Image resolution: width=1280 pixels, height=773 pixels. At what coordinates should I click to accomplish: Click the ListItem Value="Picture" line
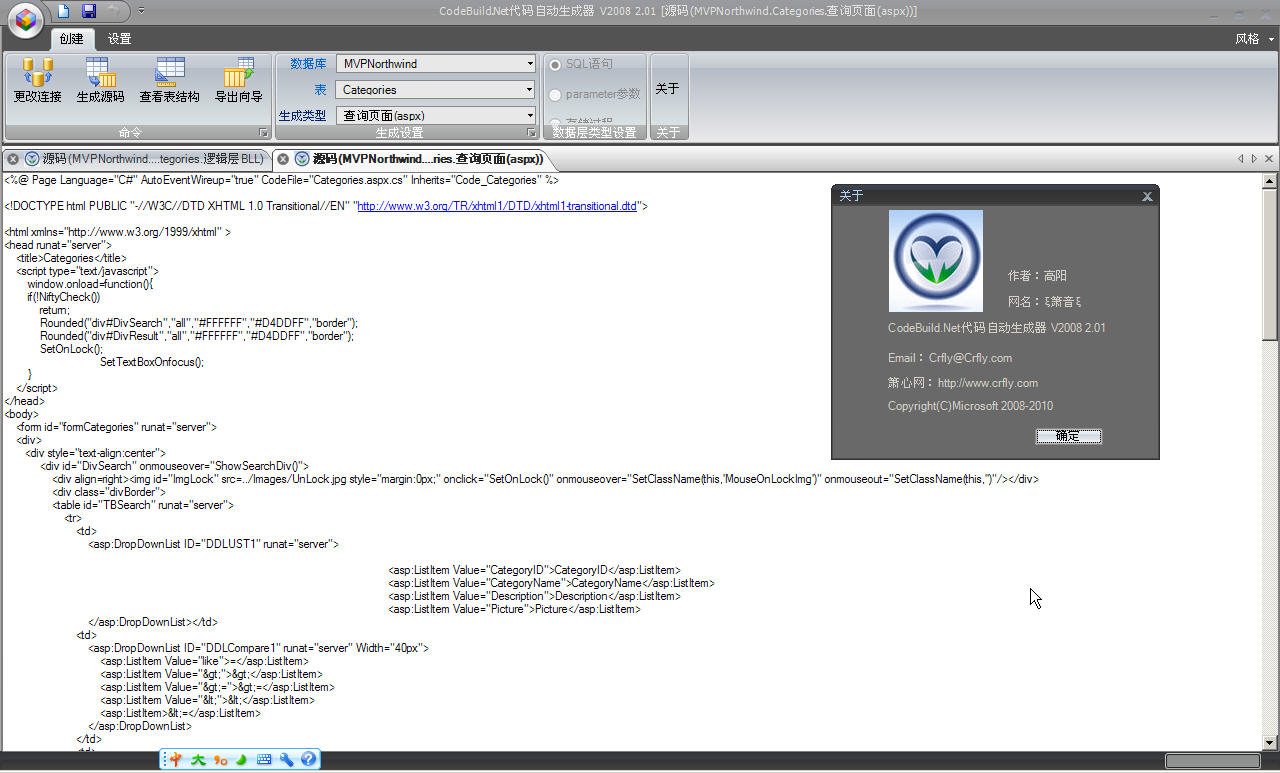(515, 609)
